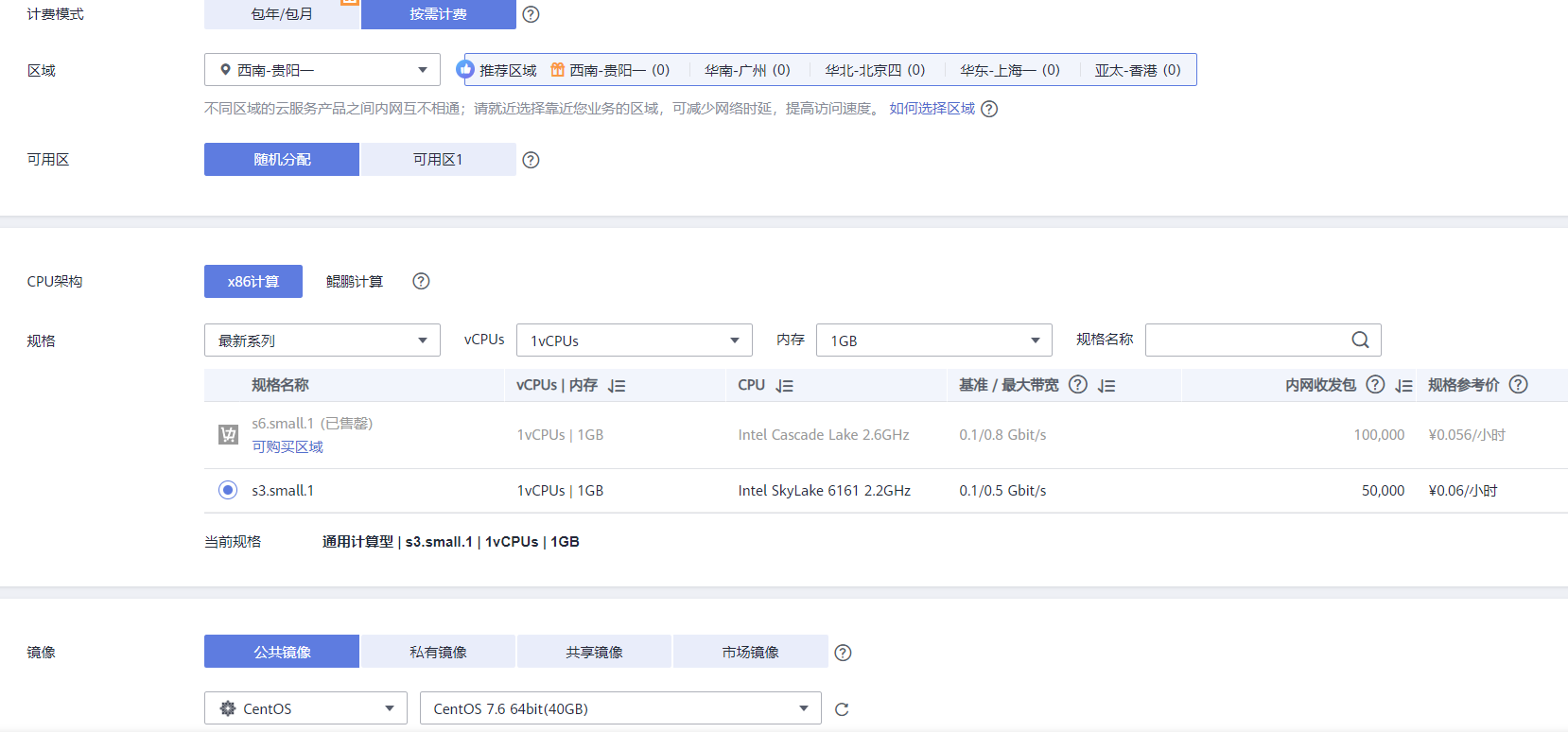
Task: Sort by CPU column icon
Action: [x=785, y=386]
